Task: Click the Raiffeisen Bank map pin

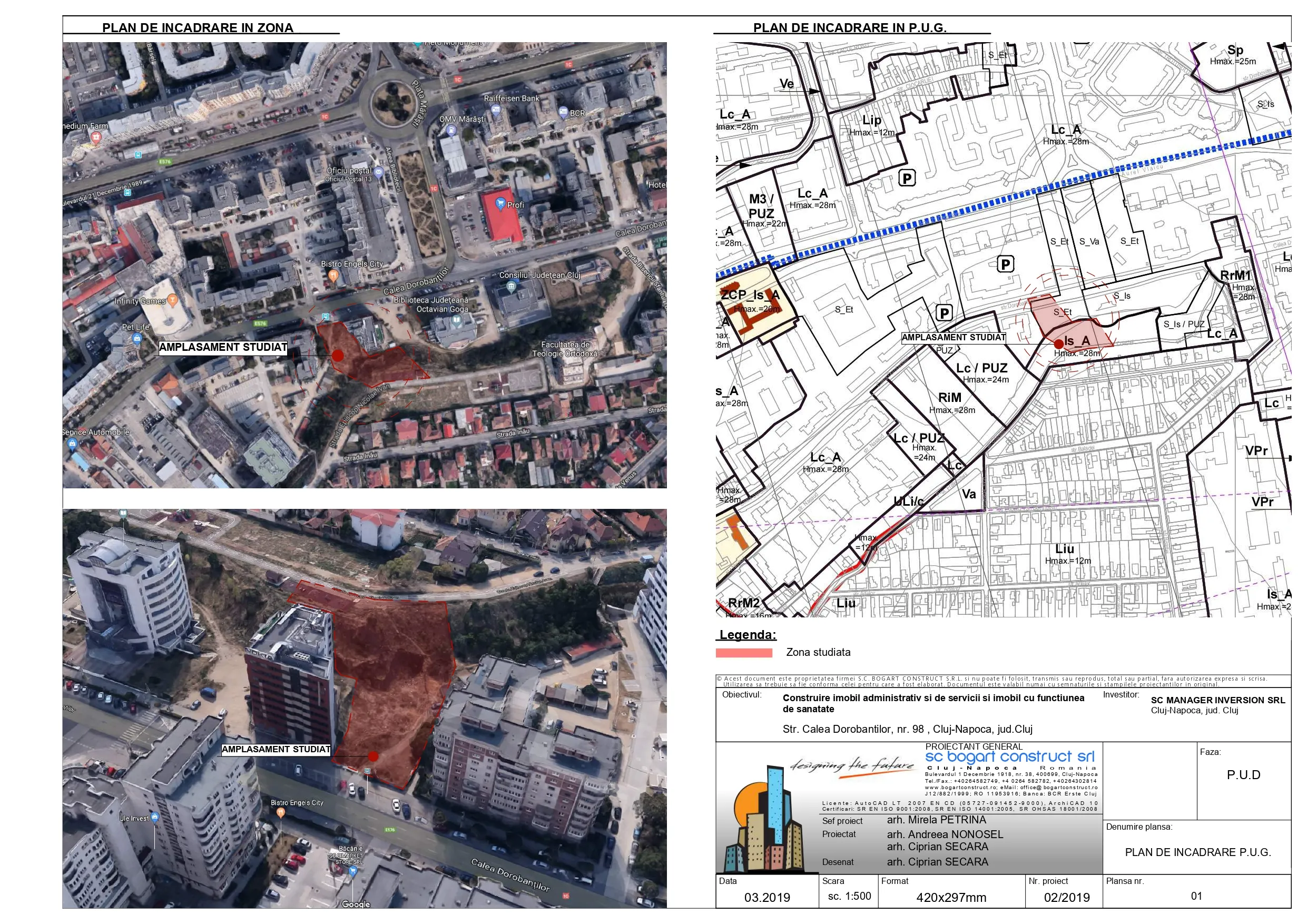Action: [496, 109]
